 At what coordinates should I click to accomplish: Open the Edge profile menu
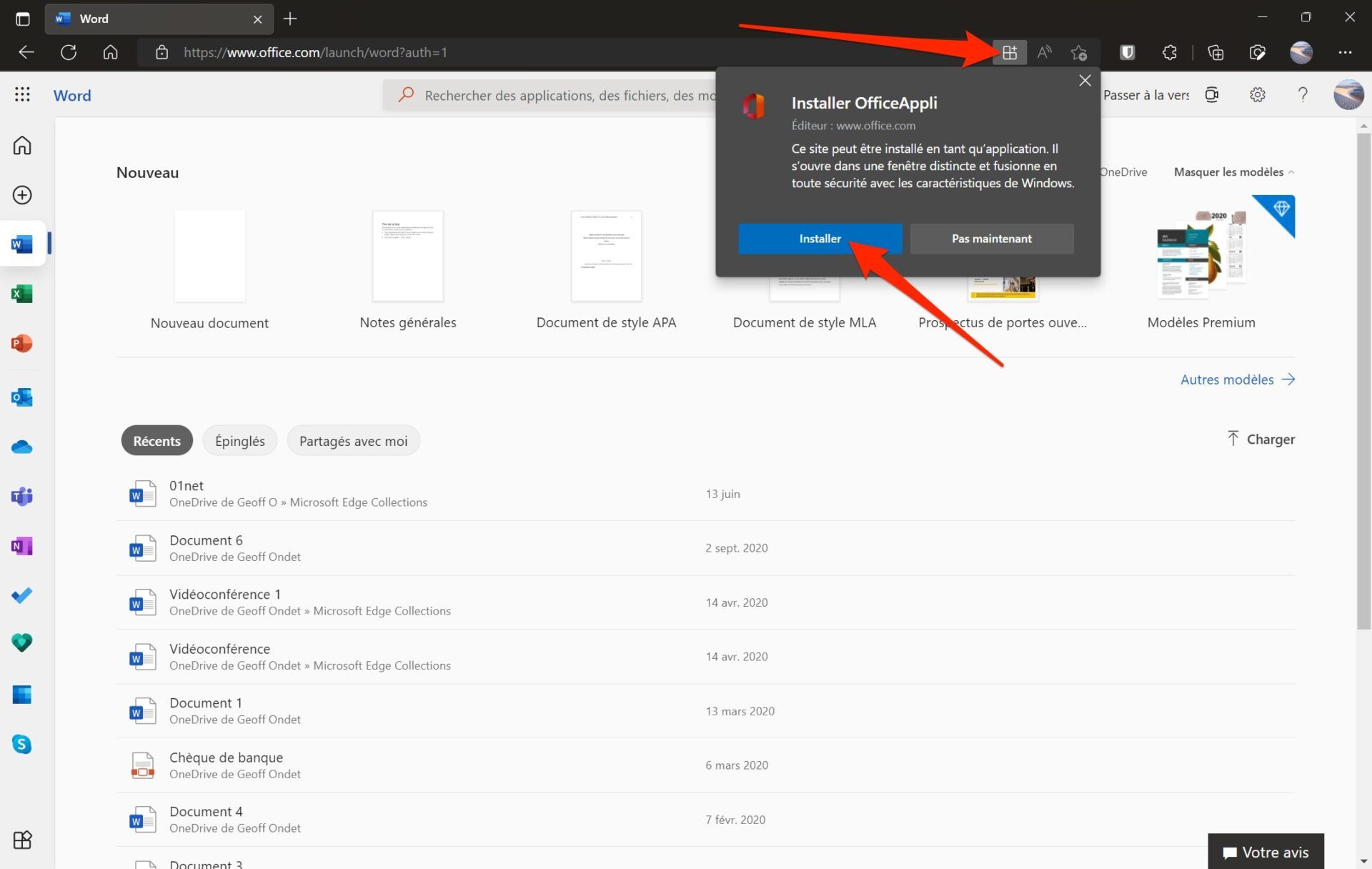[1301, 52]
